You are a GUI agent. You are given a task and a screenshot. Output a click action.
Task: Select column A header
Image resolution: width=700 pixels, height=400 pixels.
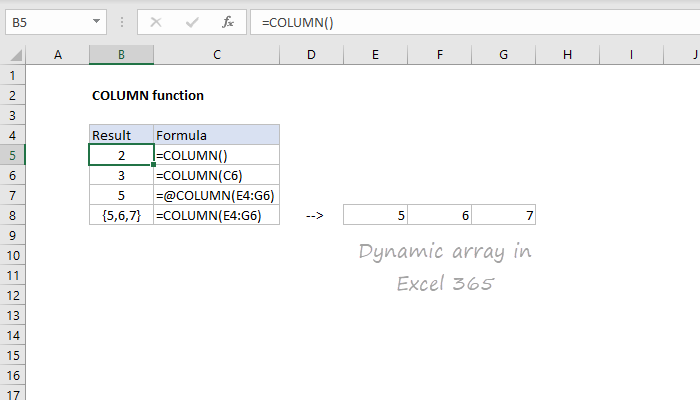[58, 55]
